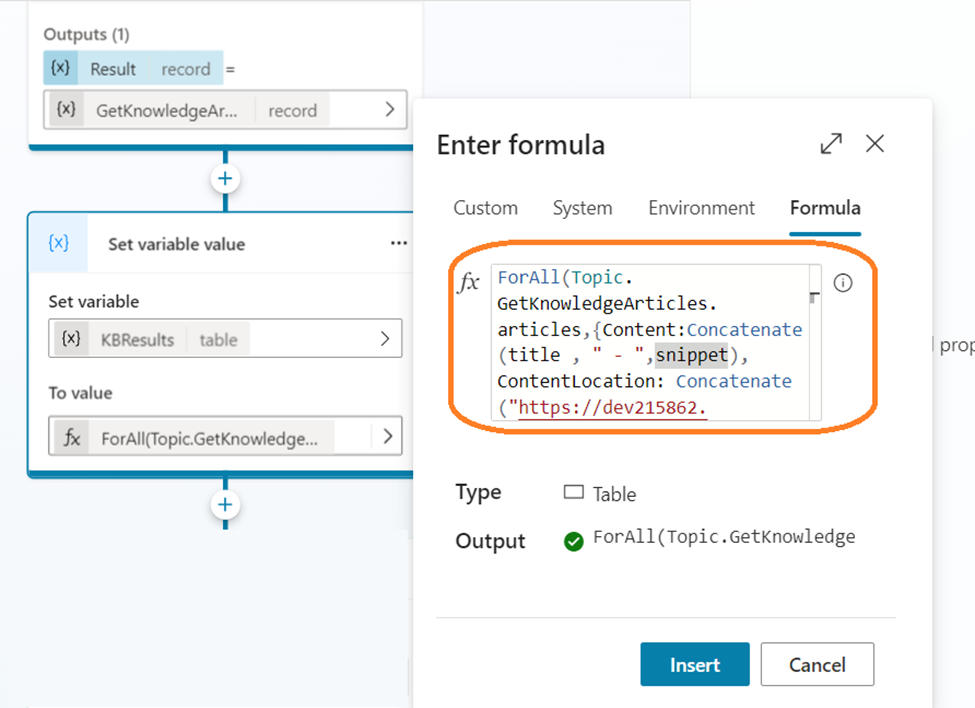Click the variable icon on Set variable value header
This screenshot has width=975, height=708.
59,243
